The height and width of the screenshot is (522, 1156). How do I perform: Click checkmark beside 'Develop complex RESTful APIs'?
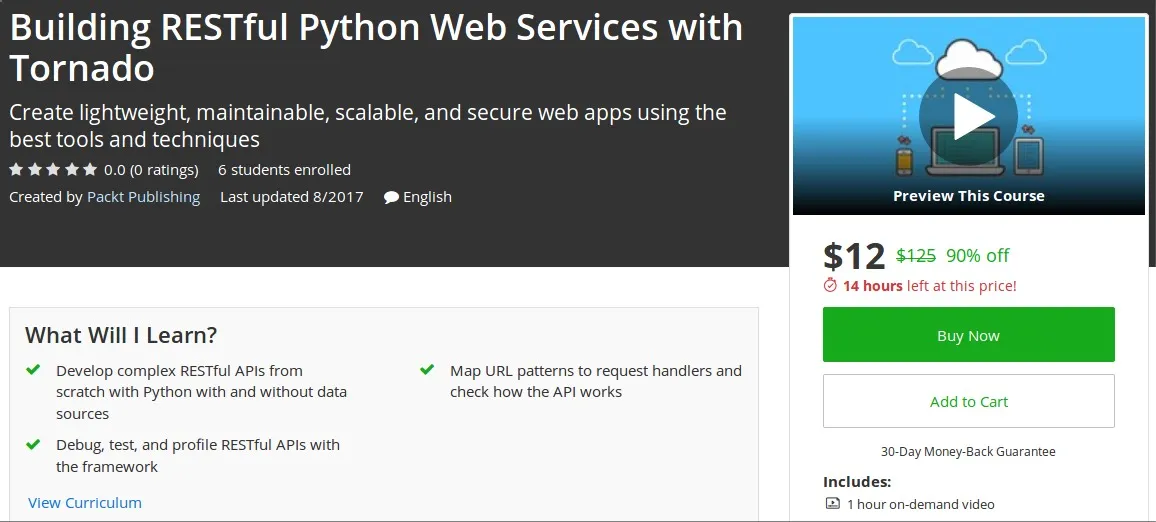[x=33, y=370]
